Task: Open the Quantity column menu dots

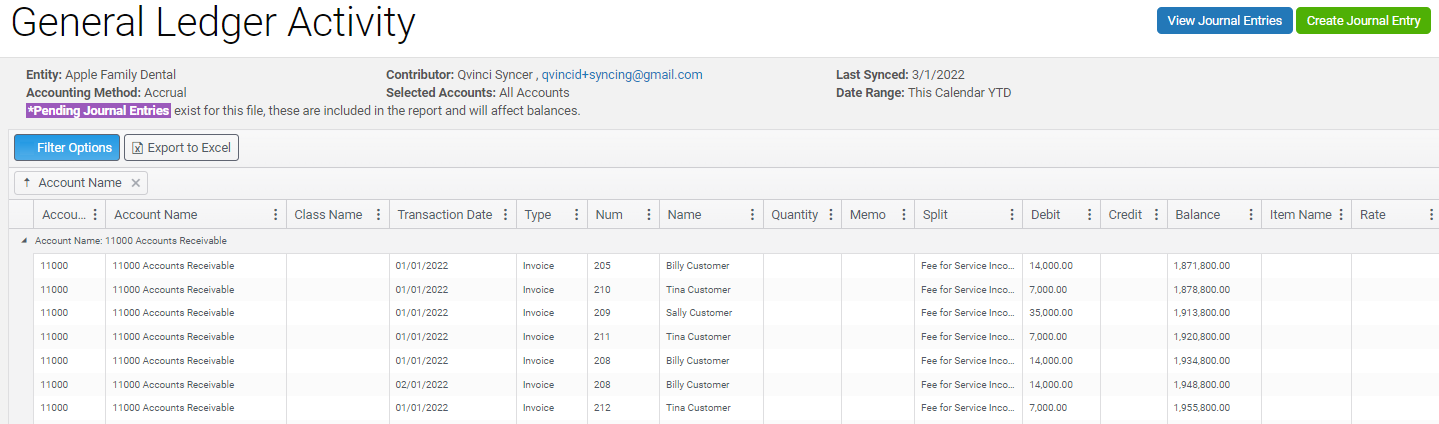Action: (x=830, y=215)
